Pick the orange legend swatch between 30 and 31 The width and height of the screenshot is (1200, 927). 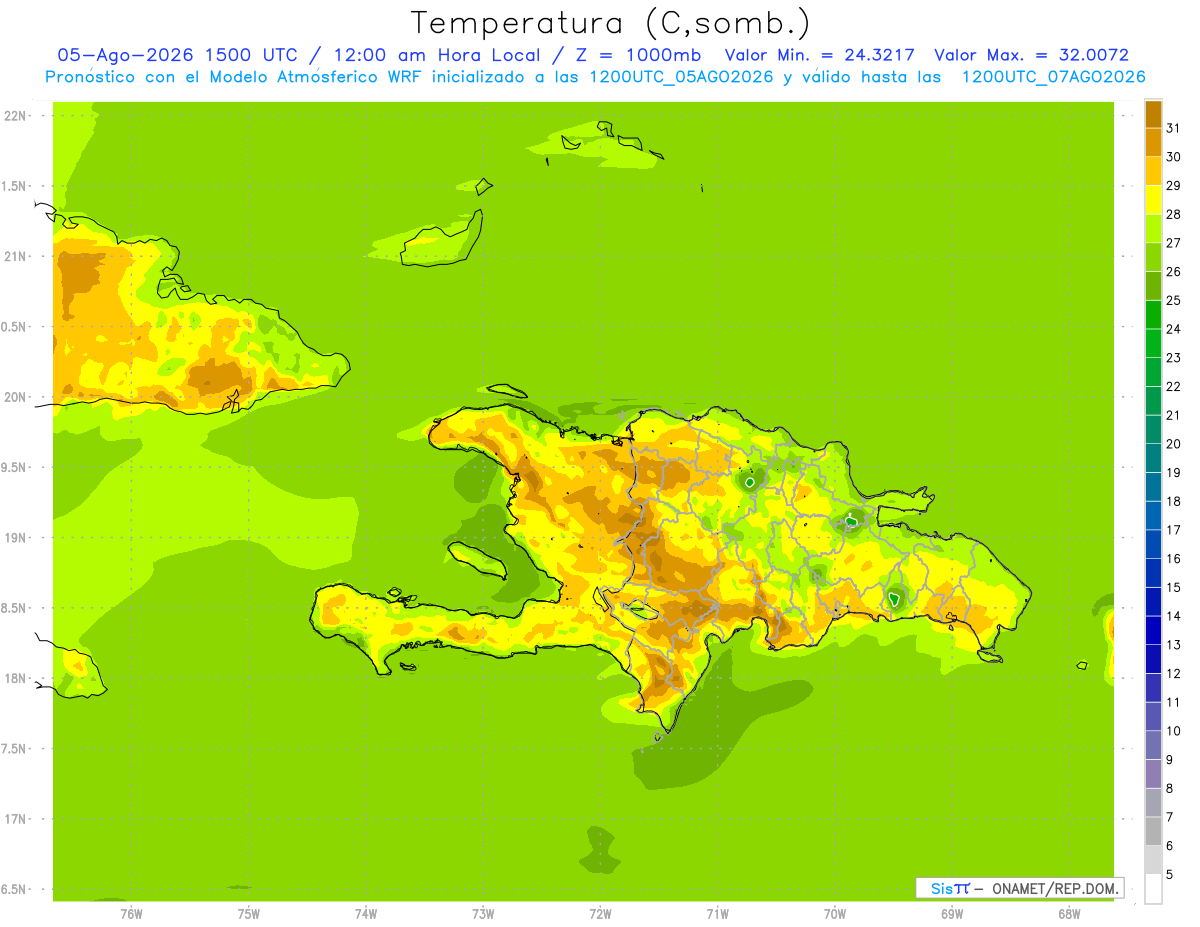click(x=1153, y=143)
